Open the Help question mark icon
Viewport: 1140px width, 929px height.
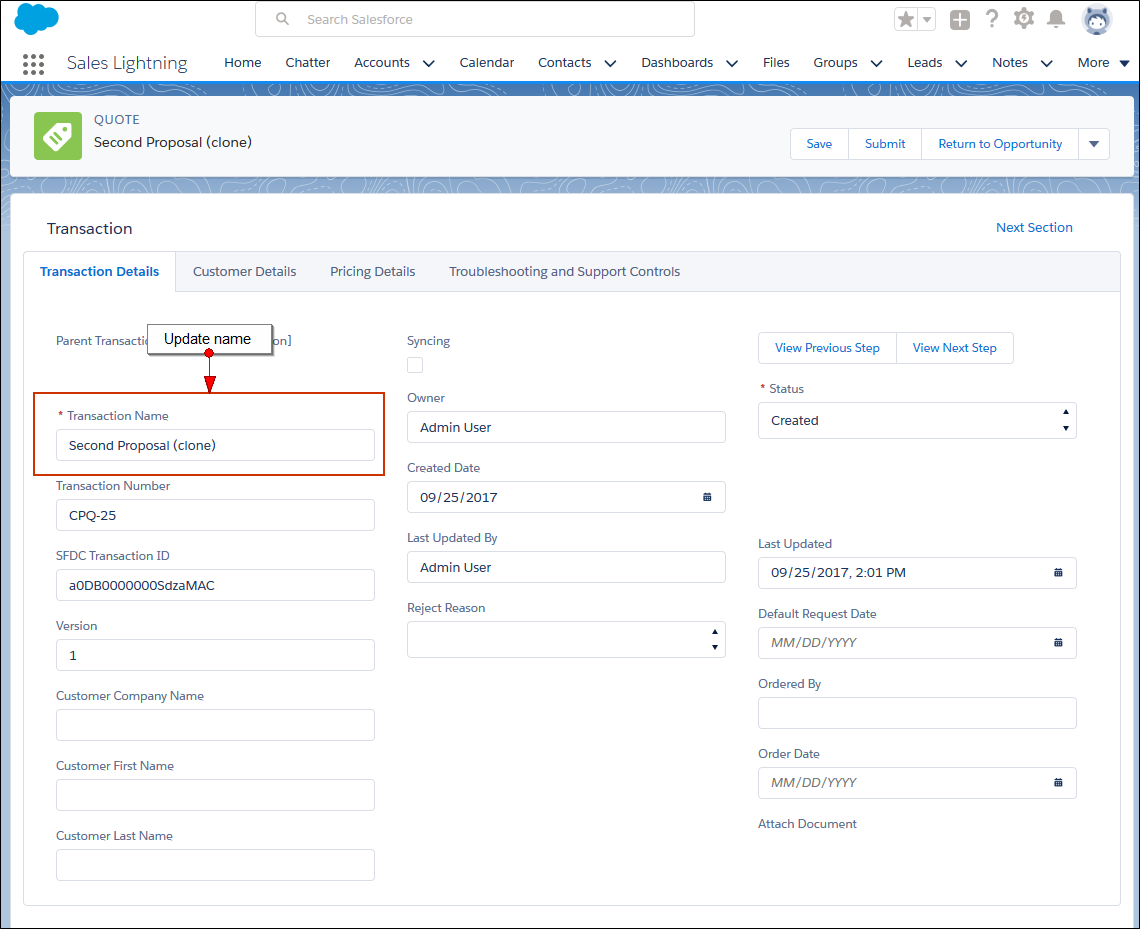tap(992, 19)
